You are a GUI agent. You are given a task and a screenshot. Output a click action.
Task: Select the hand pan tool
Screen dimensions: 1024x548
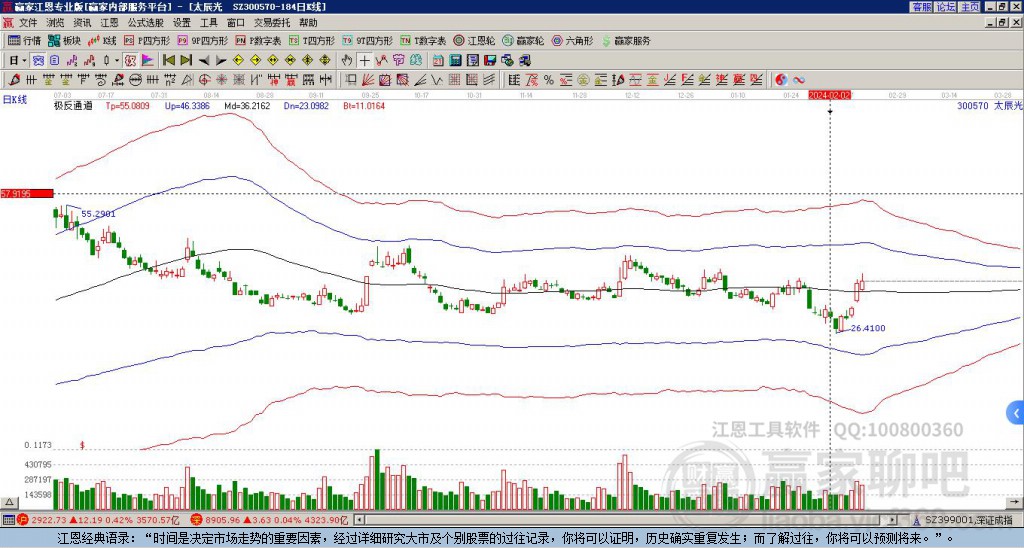[347, 61]
